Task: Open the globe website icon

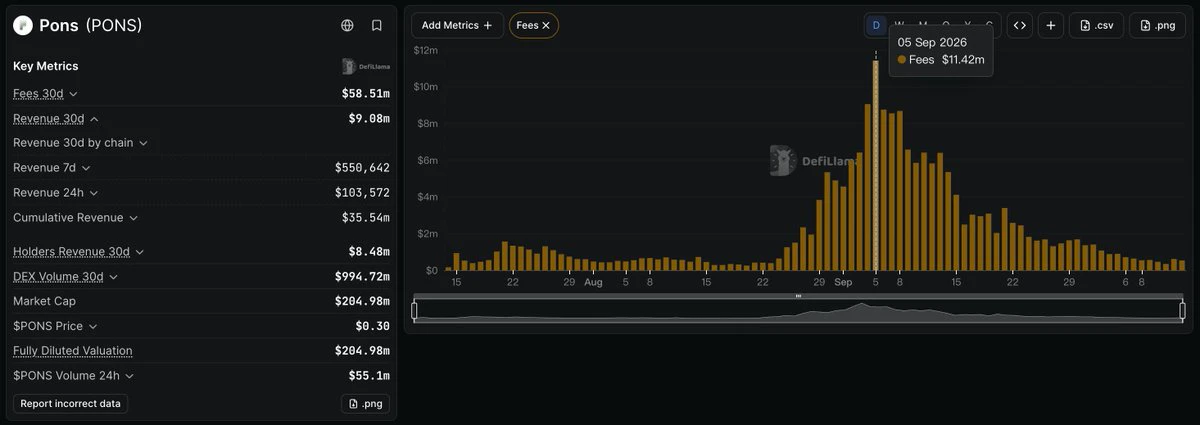Action: (347, 25)
